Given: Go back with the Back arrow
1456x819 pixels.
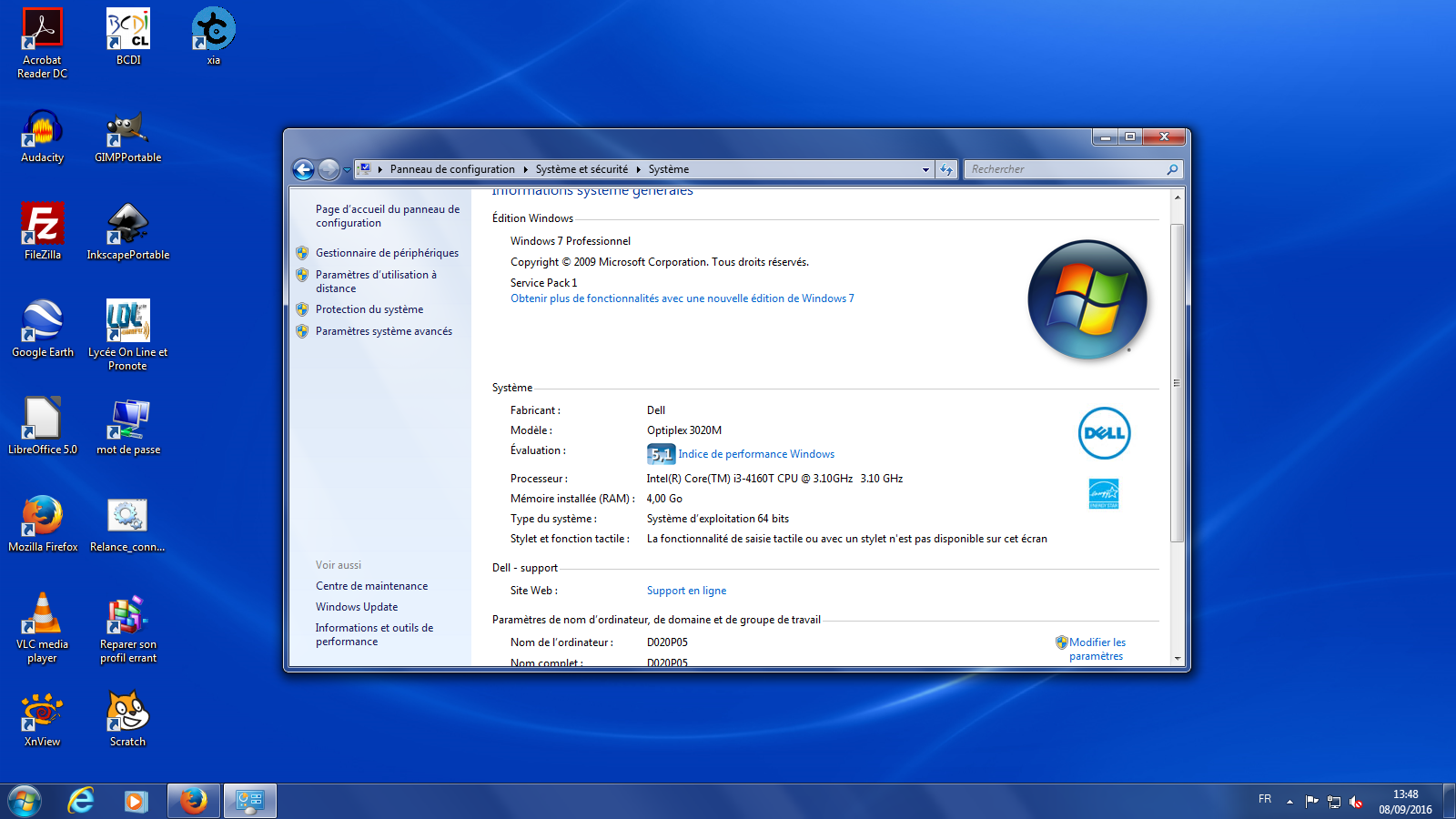Looking at the screenshot, I should (x=303, y=169).
